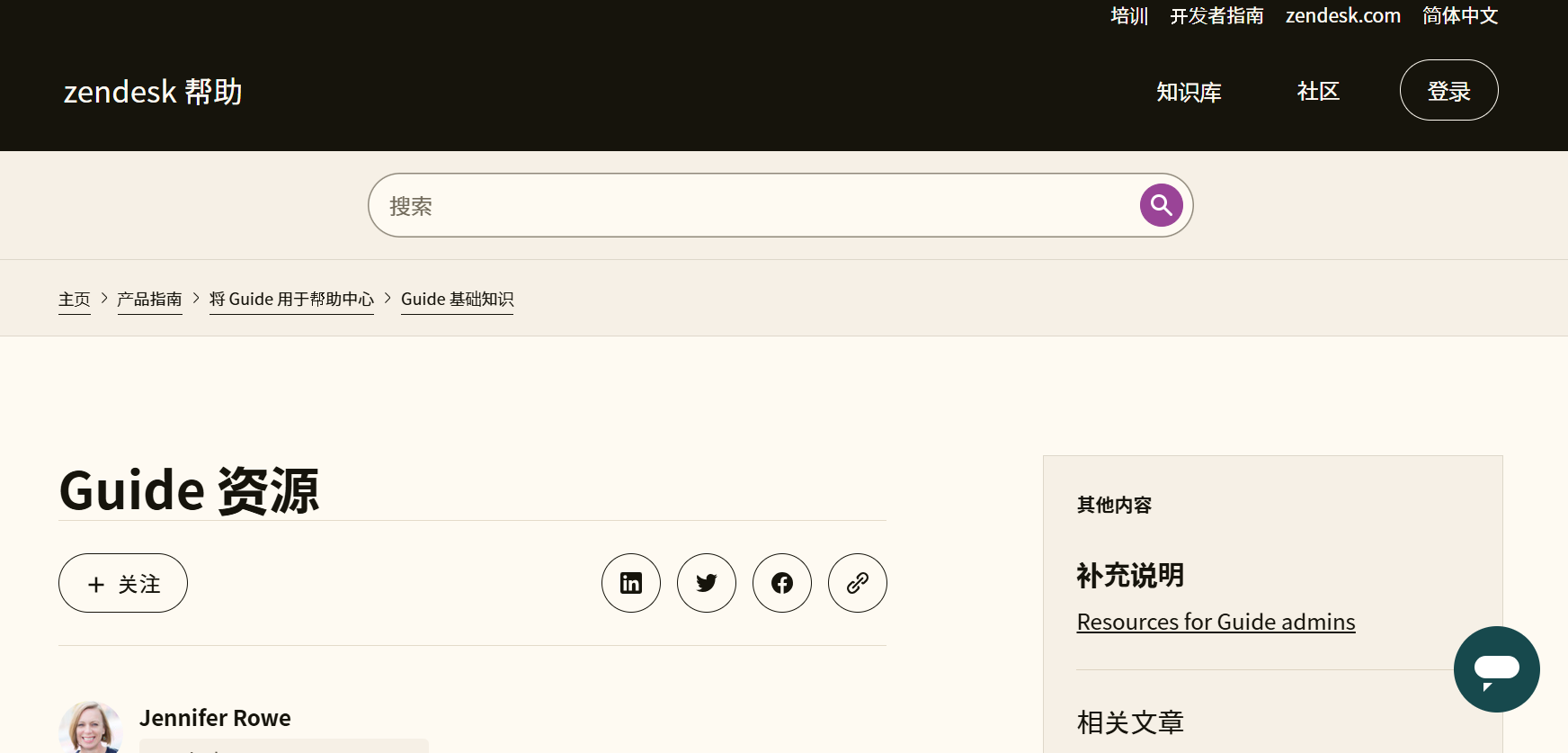This screenshot has height=753, width=1568.
Task: Click the 其他内容 sidebar label
Action: coord(1114,505)
